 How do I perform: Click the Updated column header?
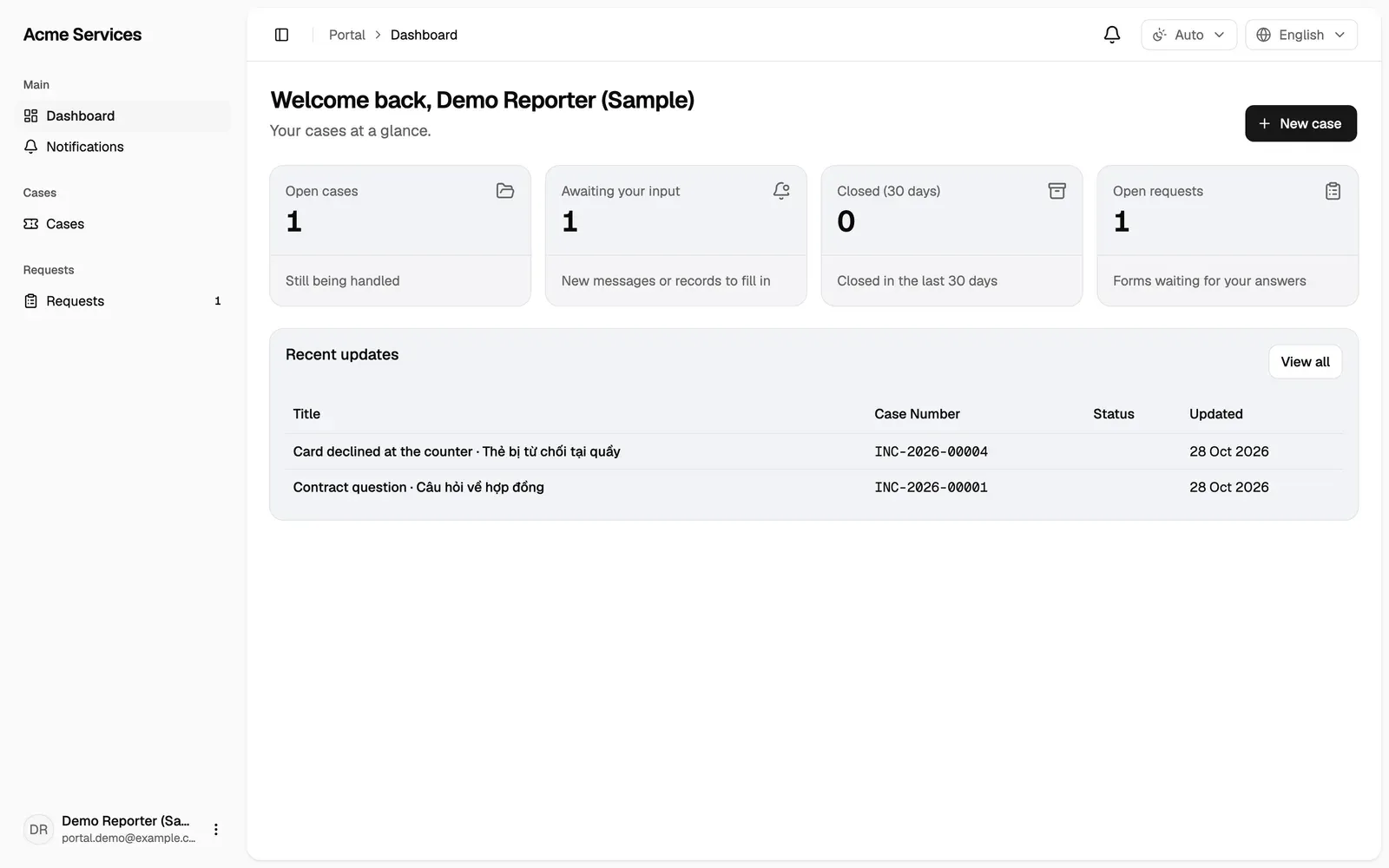click(1215, 414)
